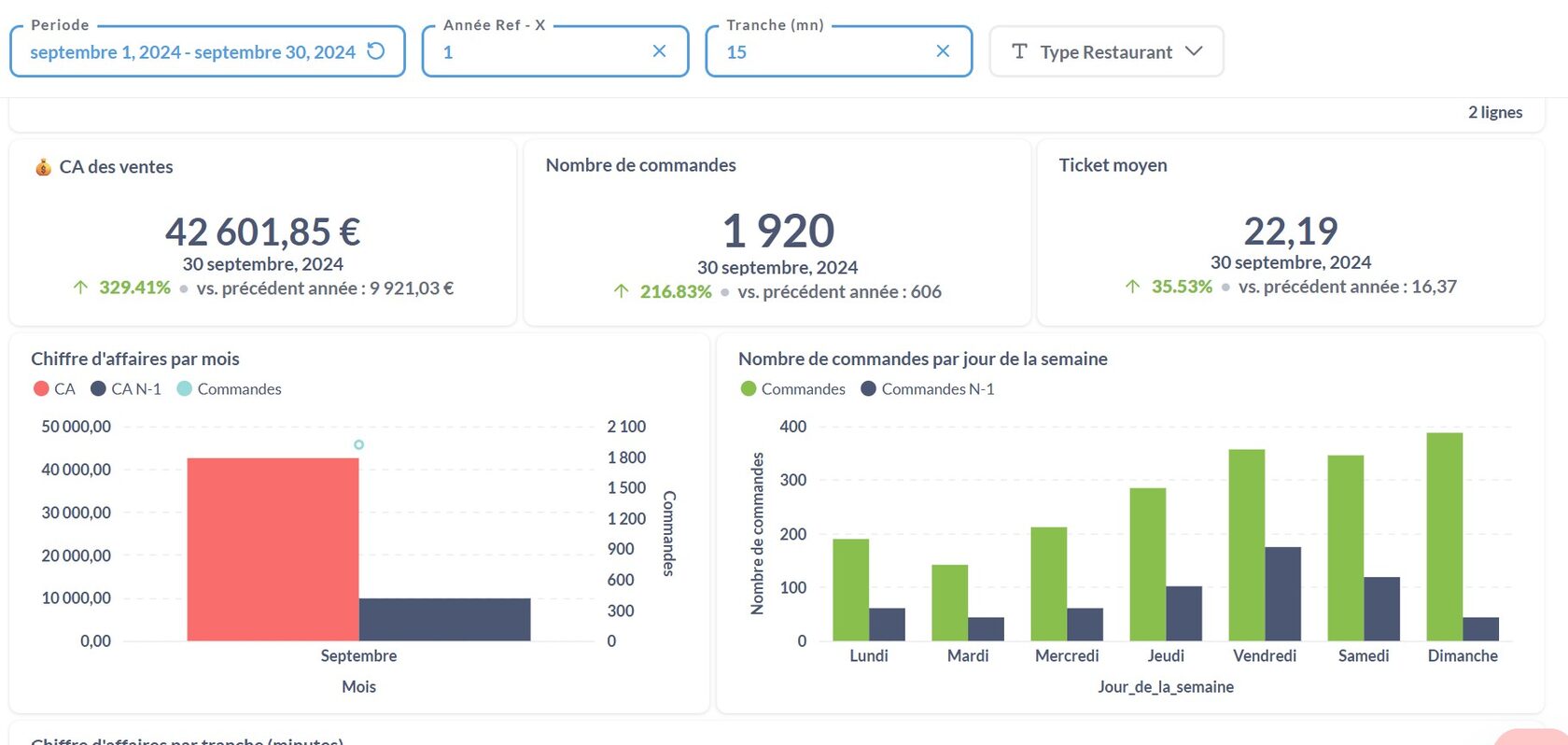Click the green Mardi orders bar
The image size is (1568, 745).
(949, 603)
